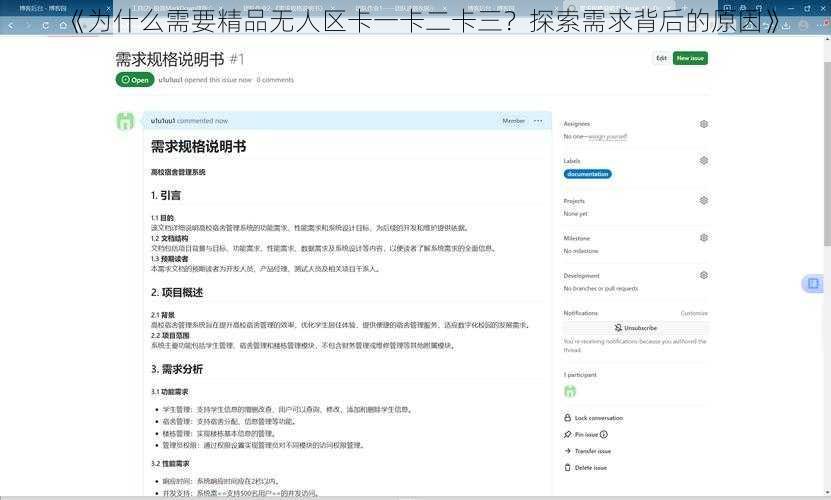The height and width of the screenshot is (500, 831).
Task: Click the ulutuu1 avatar beside the comment
Action: 125,121
